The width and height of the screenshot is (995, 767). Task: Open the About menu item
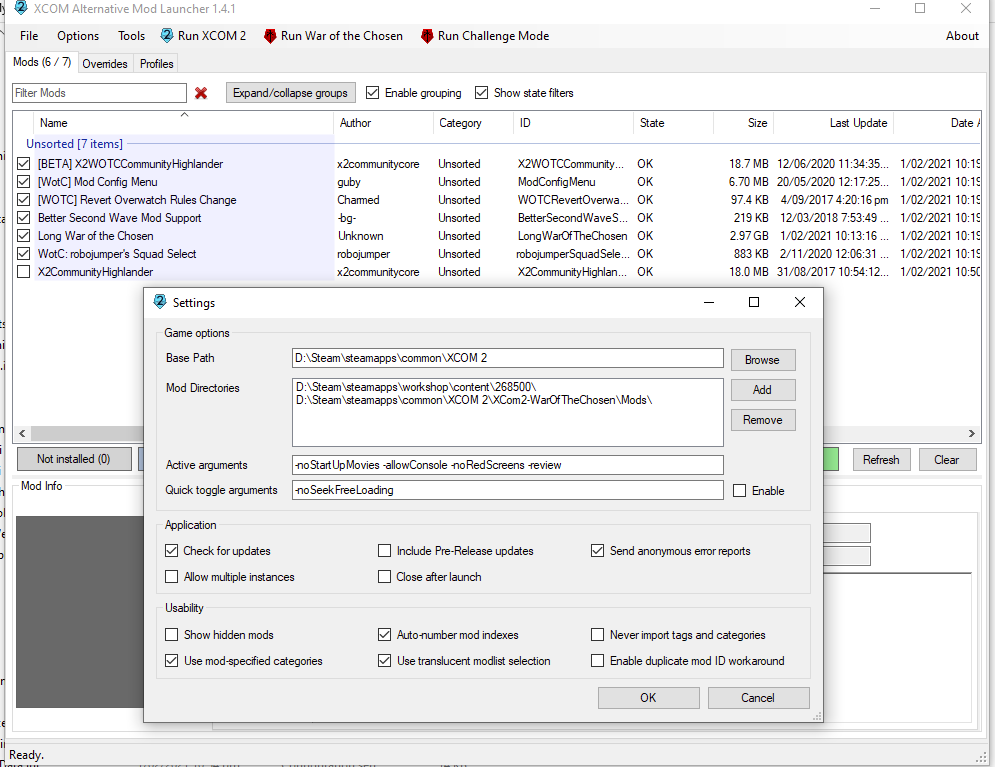tap(962, 36)
